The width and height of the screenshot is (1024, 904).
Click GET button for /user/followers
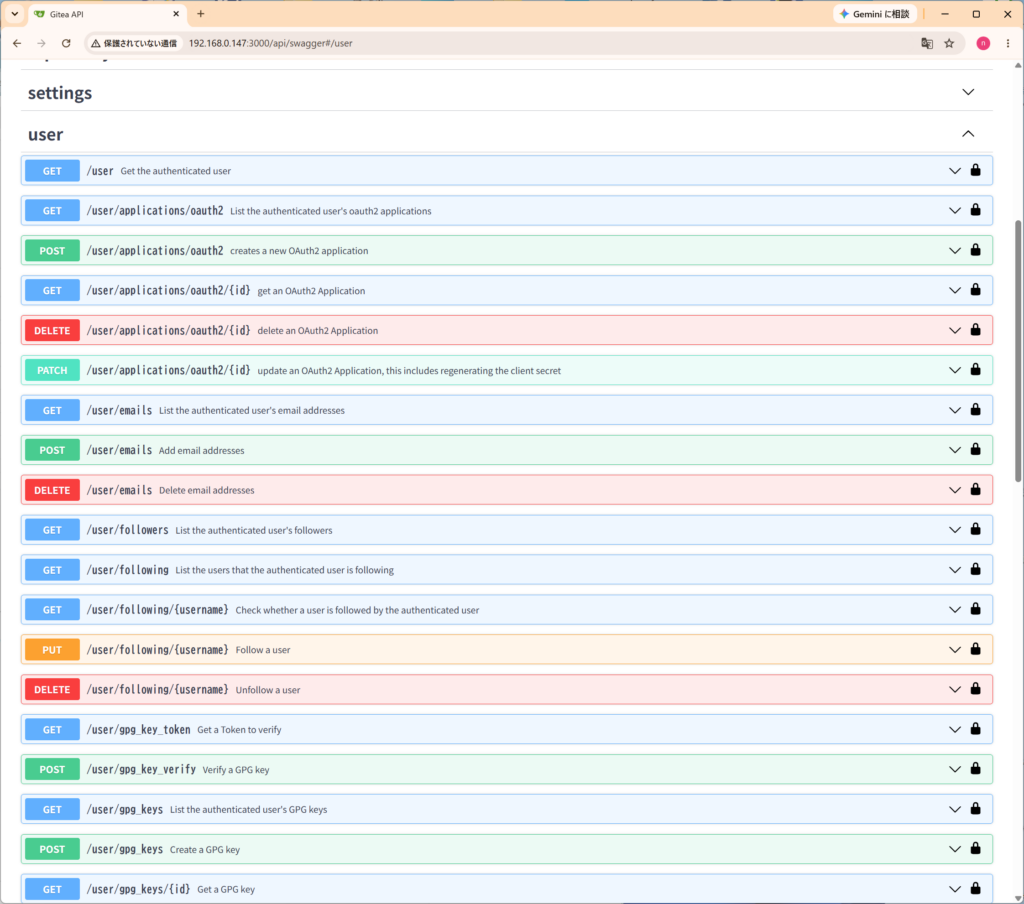click(52, 530)
